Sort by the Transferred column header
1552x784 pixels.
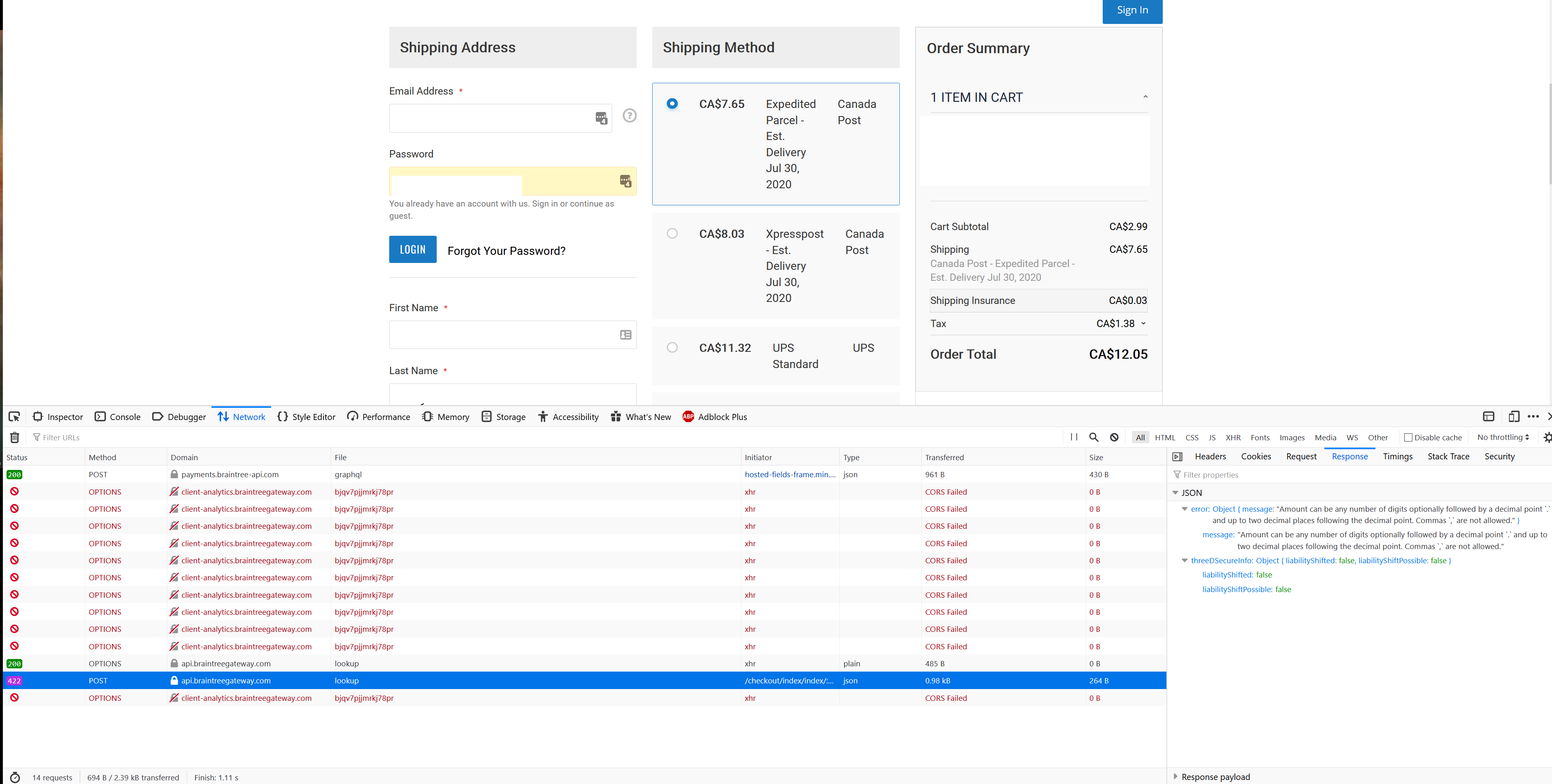coord(1002,457)
